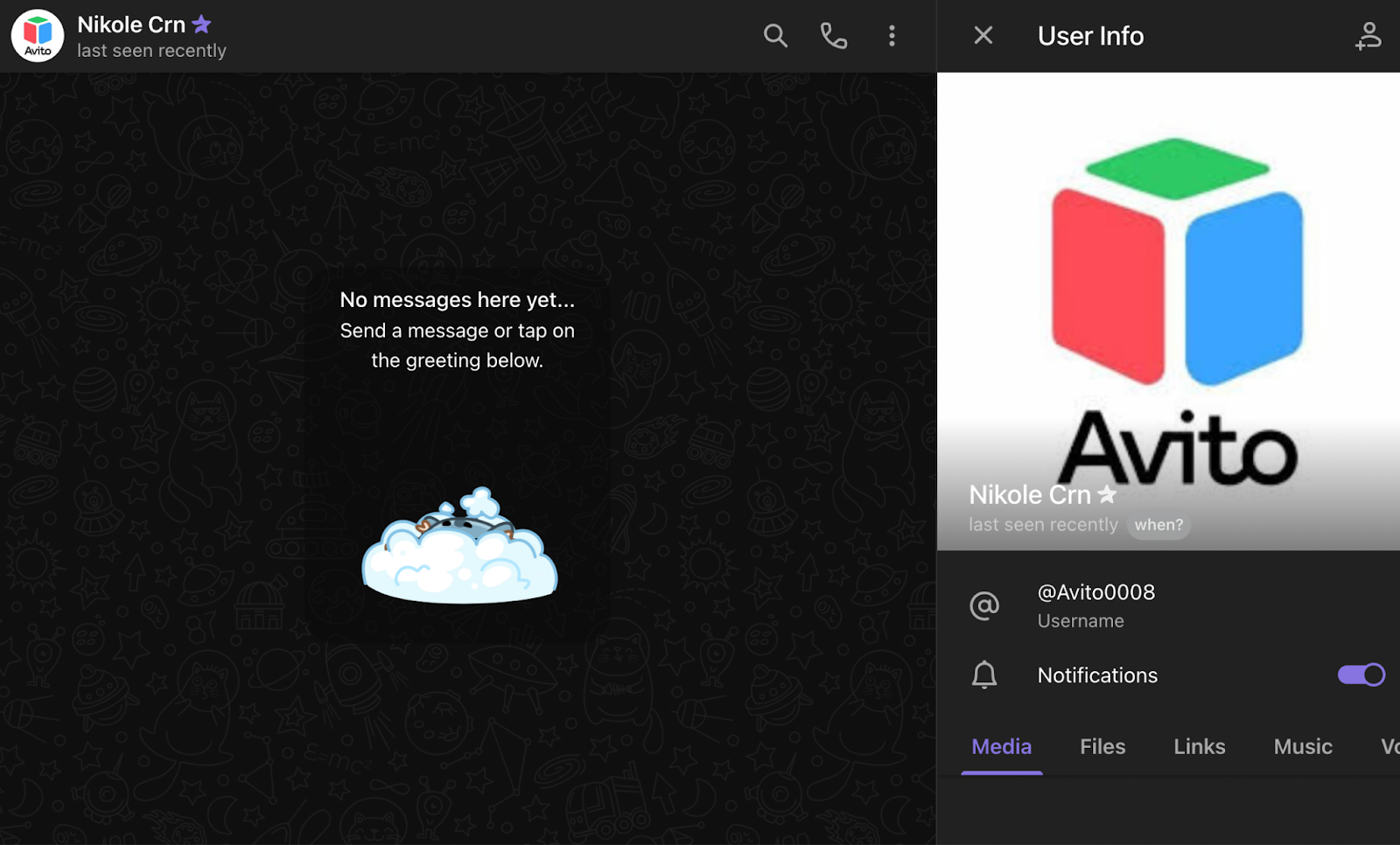1400x845 pixels.
Task: Open the large Avito profile photo
Action: click(x=1168, y=311)
